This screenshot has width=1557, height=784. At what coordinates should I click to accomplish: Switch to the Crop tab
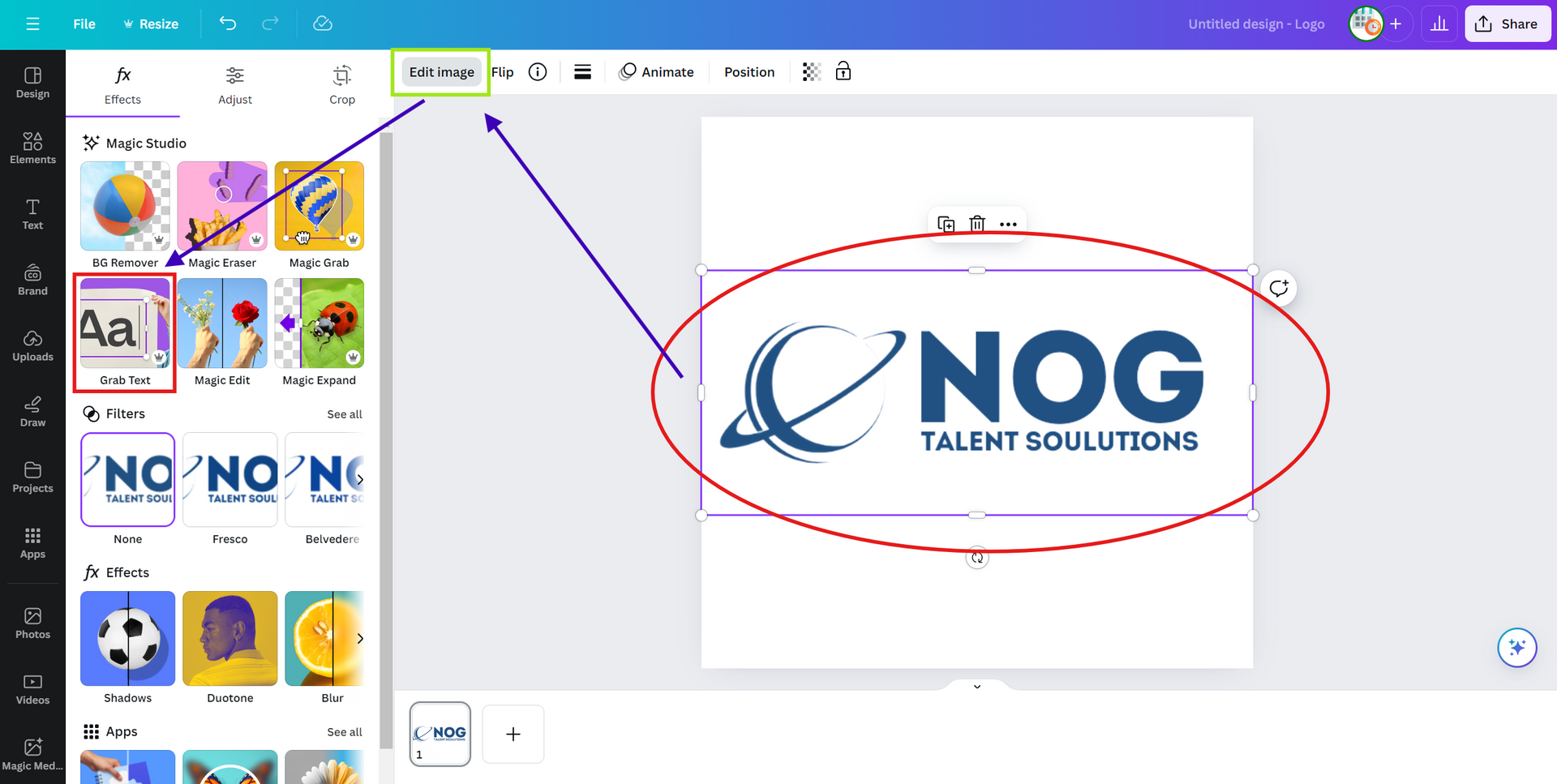342,85
